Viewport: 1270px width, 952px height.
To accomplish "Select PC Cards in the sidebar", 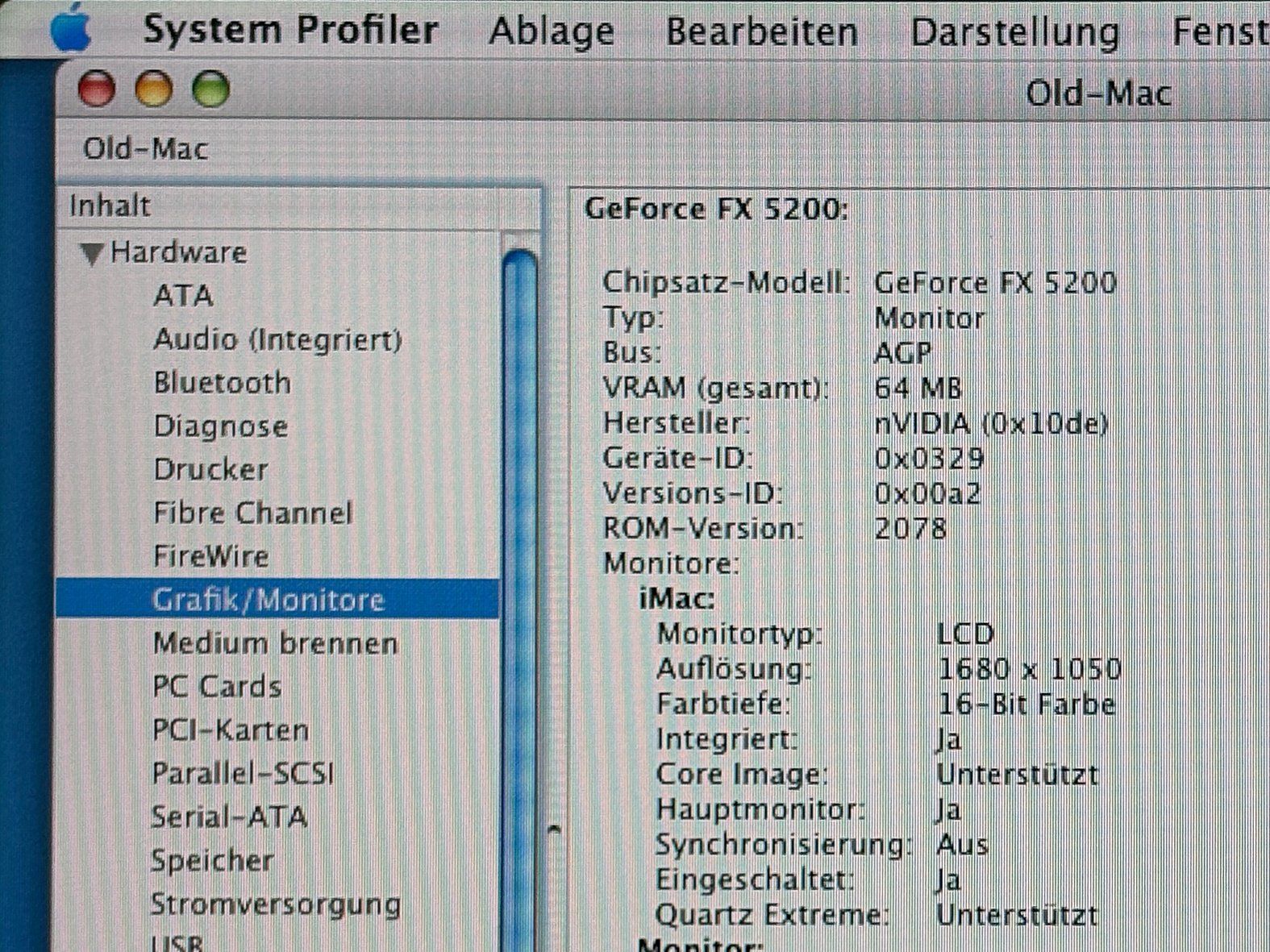I will pyautogui.click(x=216, y=687).
